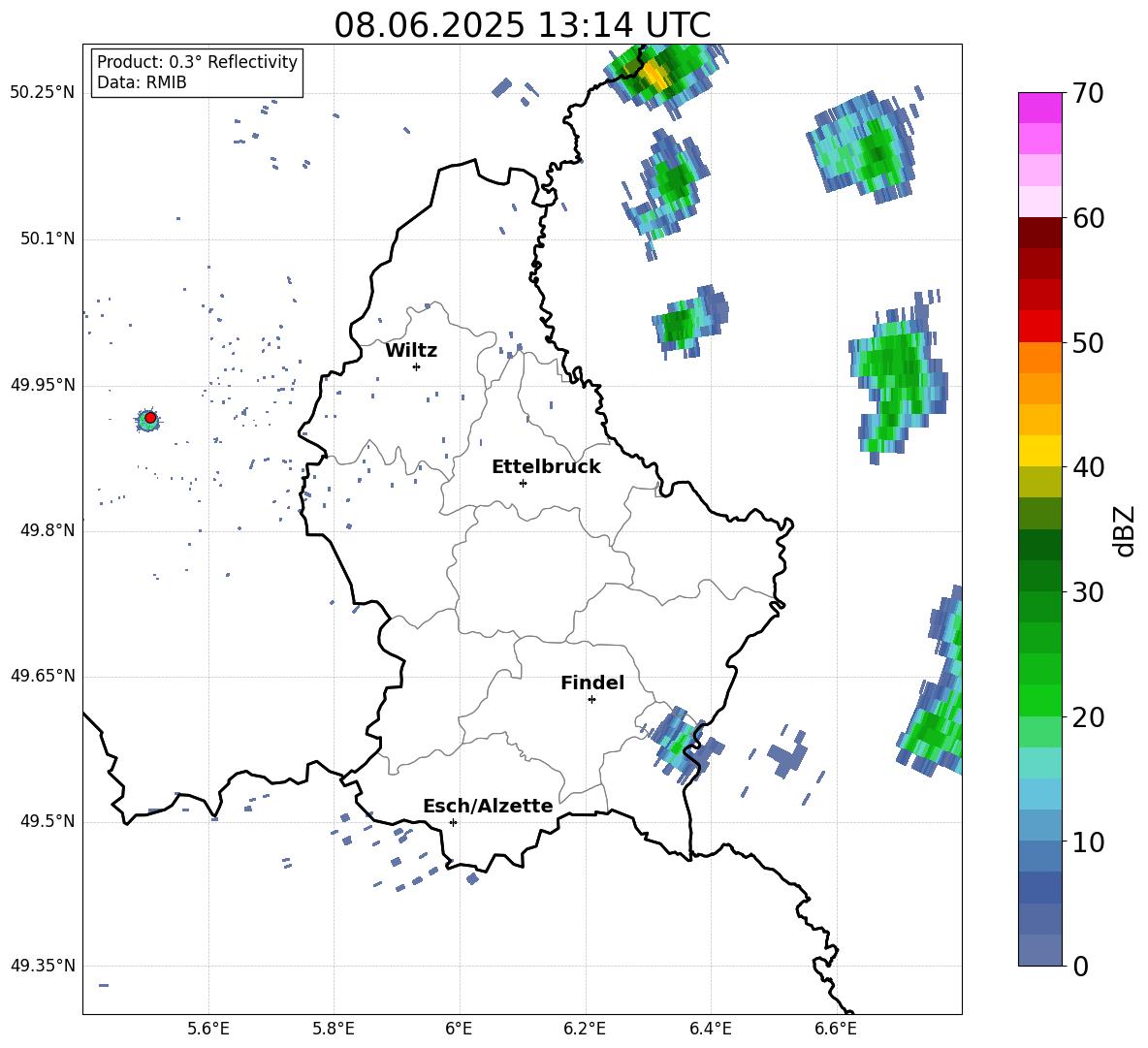The image size is (1148, 1048).
Task: Click the 6.2°E longitude label
Action: (585, 1030)
